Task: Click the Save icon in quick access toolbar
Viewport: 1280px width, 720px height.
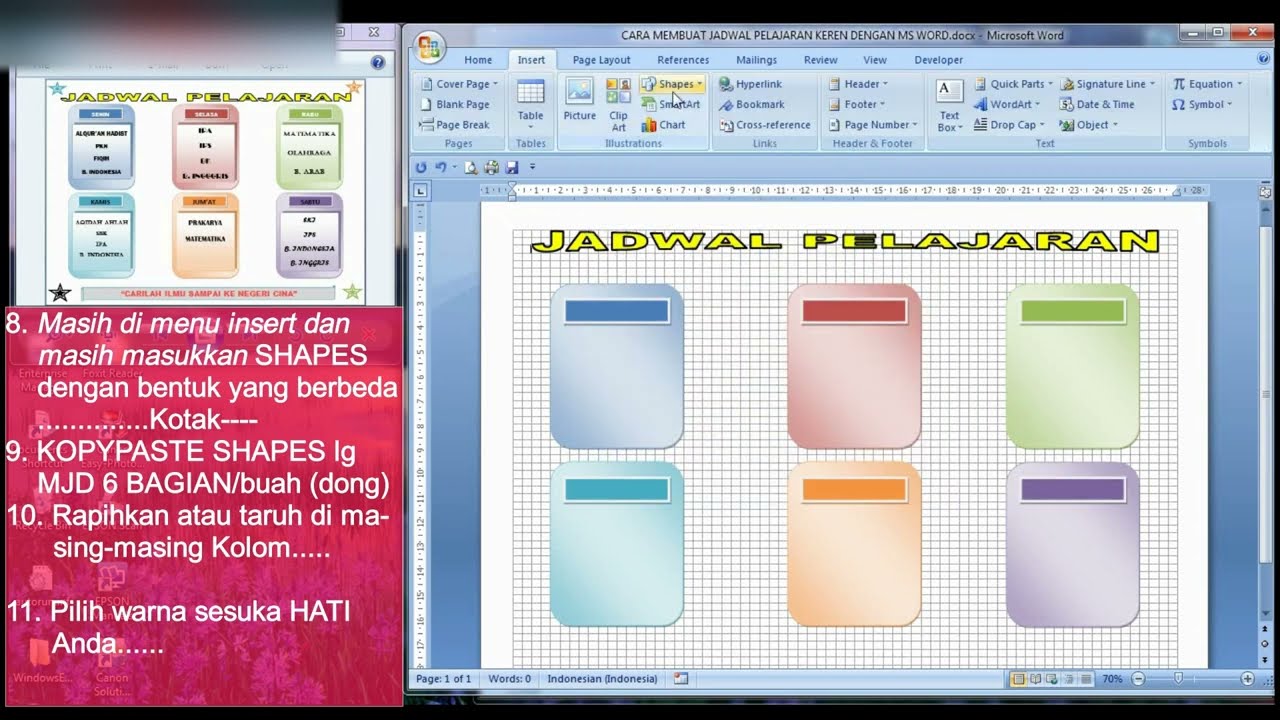Action: point(512,167)
